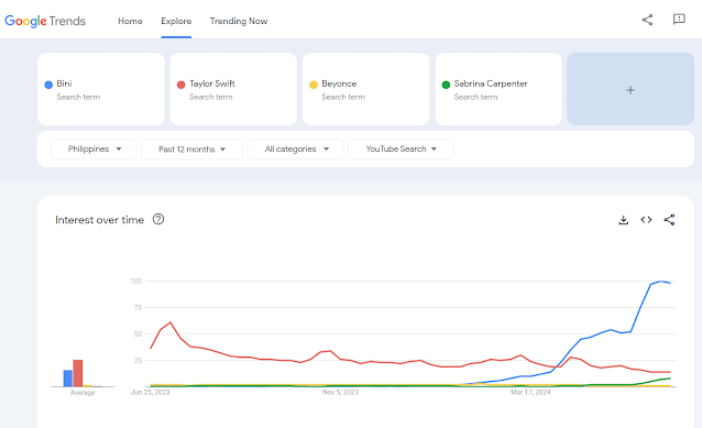Viewport: 702px width, 428px height.
Task: Edit the Taylor Swift search term card
Action: [x=233, y=89]
